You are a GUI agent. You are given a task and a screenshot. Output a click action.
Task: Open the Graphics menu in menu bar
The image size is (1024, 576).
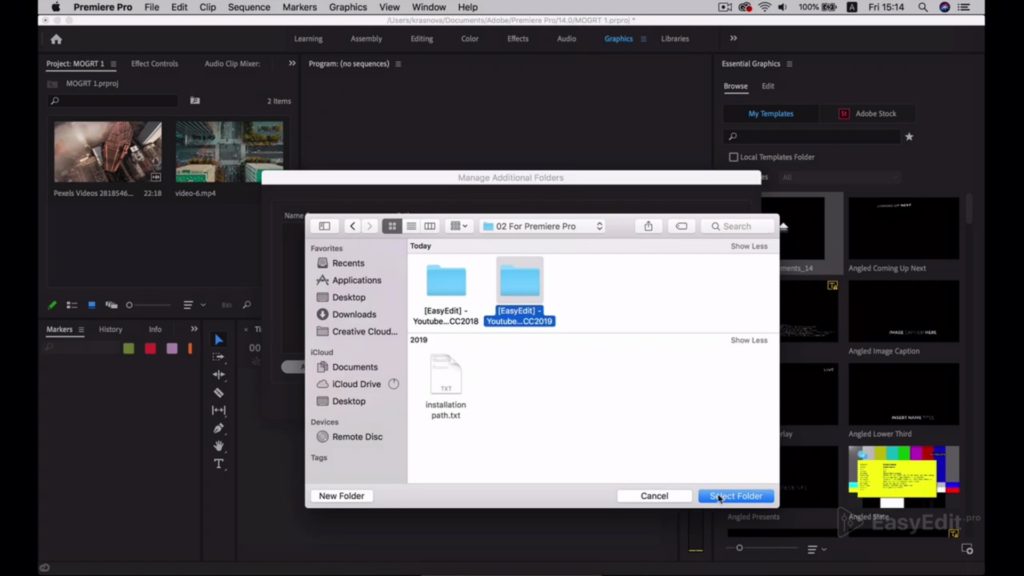point(347,7)
